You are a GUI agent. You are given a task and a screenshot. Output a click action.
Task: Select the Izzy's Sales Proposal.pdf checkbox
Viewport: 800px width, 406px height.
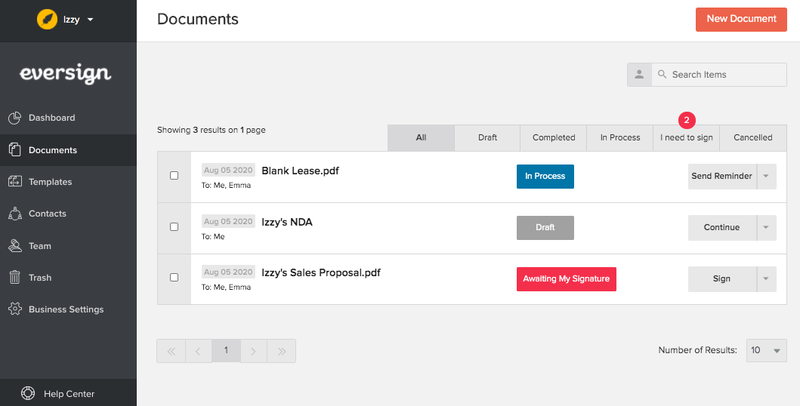pos(174,277)
